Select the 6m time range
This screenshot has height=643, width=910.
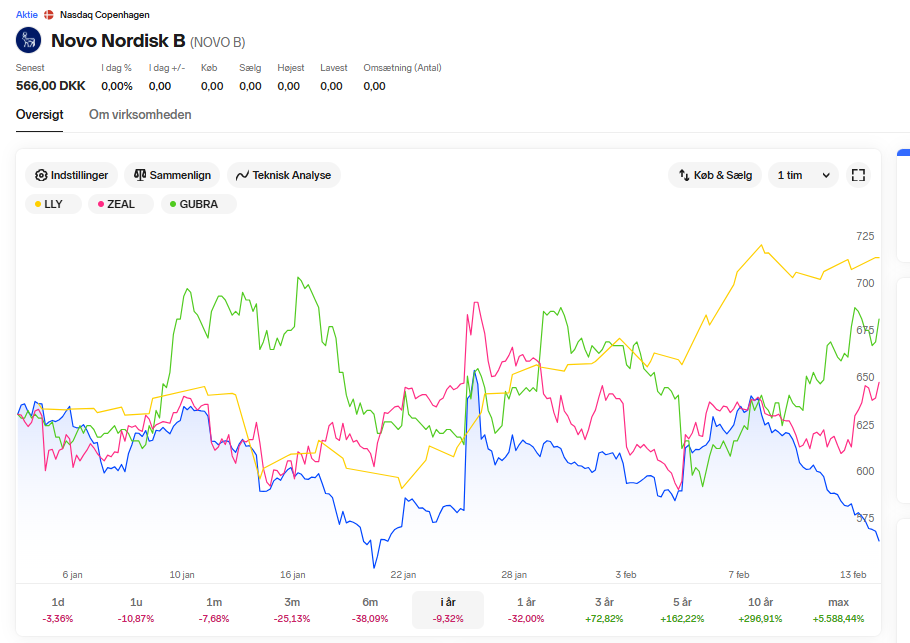[x=370, y=610]
